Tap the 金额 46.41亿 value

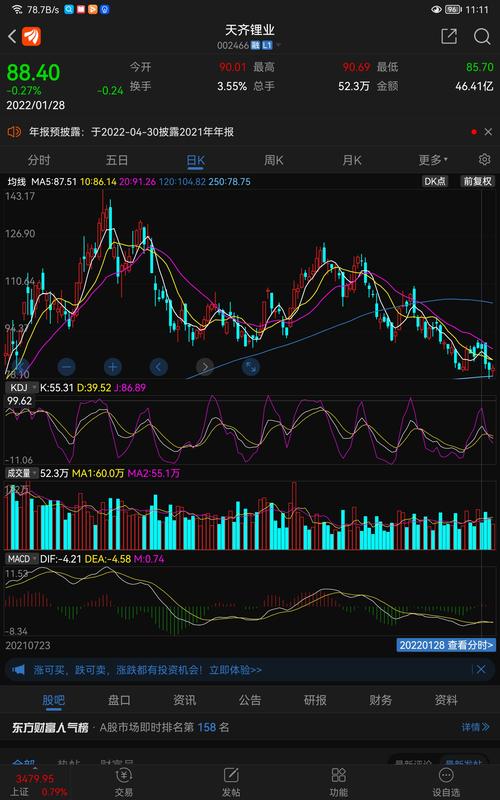click(474, 86)
